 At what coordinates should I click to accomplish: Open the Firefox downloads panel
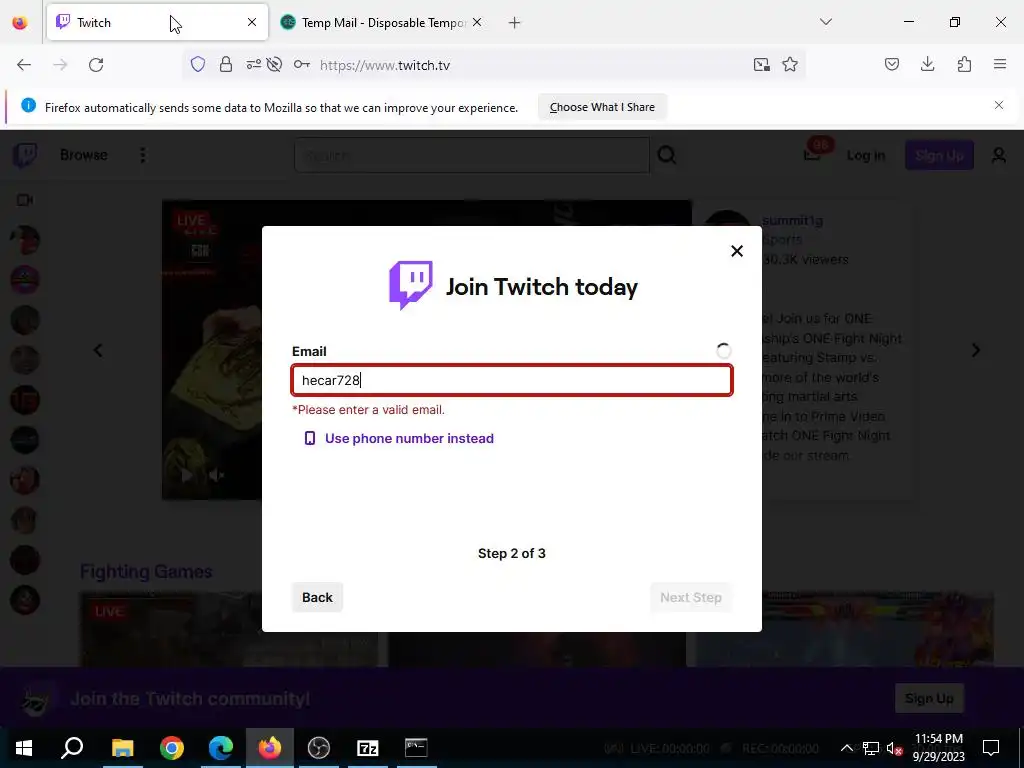[927, 64]
